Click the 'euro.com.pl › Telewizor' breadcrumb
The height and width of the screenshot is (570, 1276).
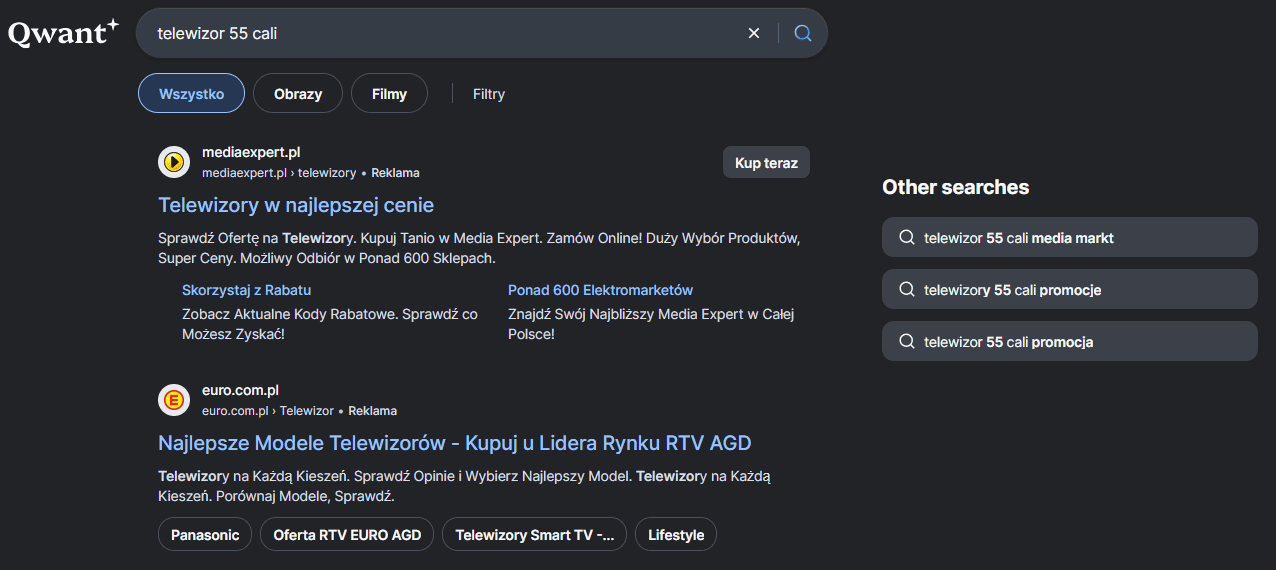pos(268,411)
